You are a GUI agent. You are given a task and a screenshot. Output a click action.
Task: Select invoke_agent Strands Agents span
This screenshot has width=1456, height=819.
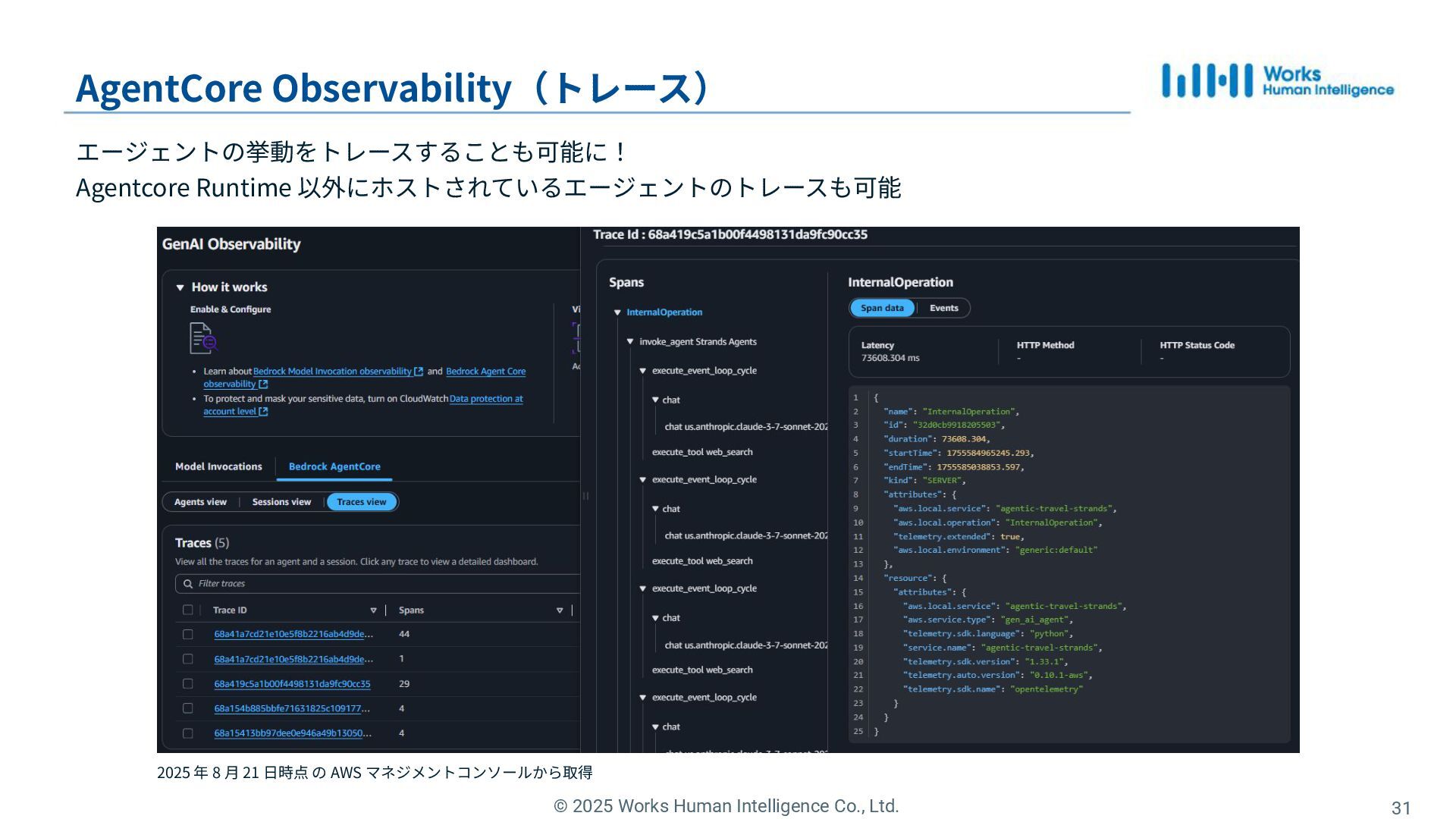(x=698, y=342)
